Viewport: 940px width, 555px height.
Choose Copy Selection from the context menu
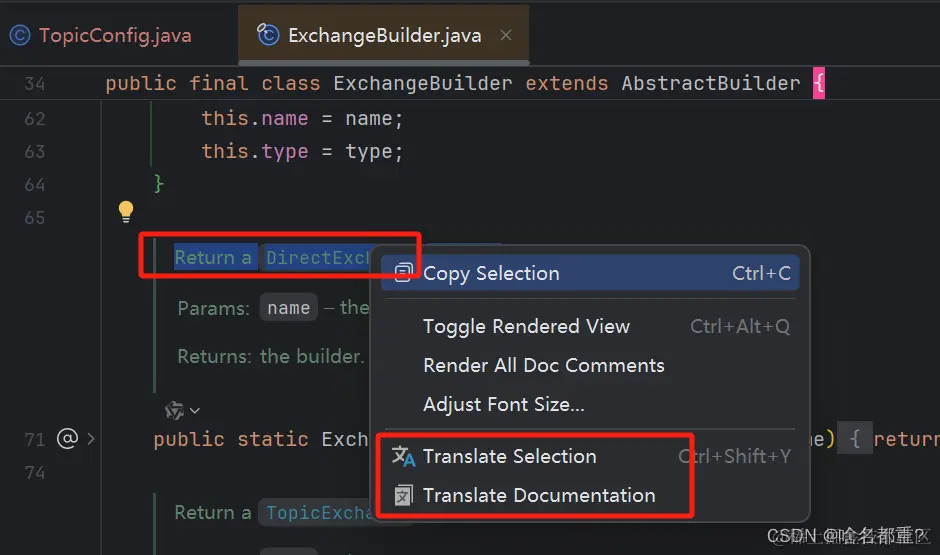point(590,274)
